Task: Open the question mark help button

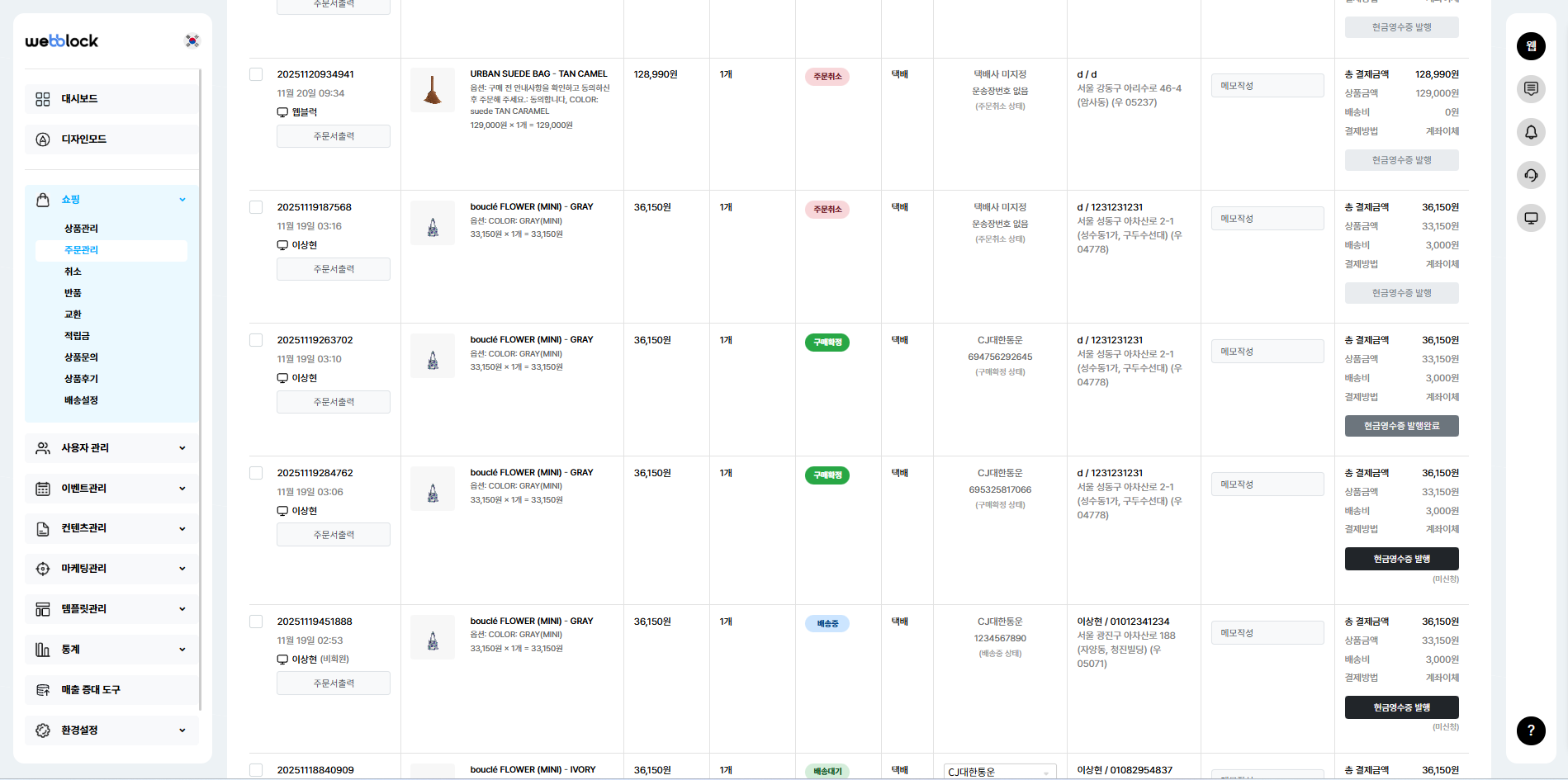Action: pyautogui.click(x=1531, y=730)
